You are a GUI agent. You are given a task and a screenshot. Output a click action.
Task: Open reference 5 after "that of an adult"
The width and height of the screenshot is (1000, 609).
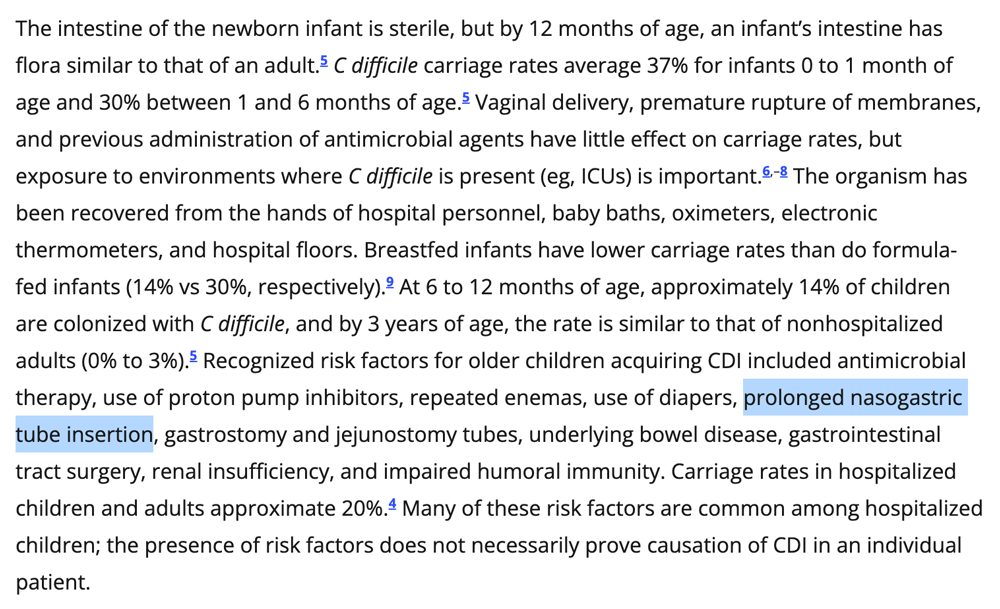(324, 62)
